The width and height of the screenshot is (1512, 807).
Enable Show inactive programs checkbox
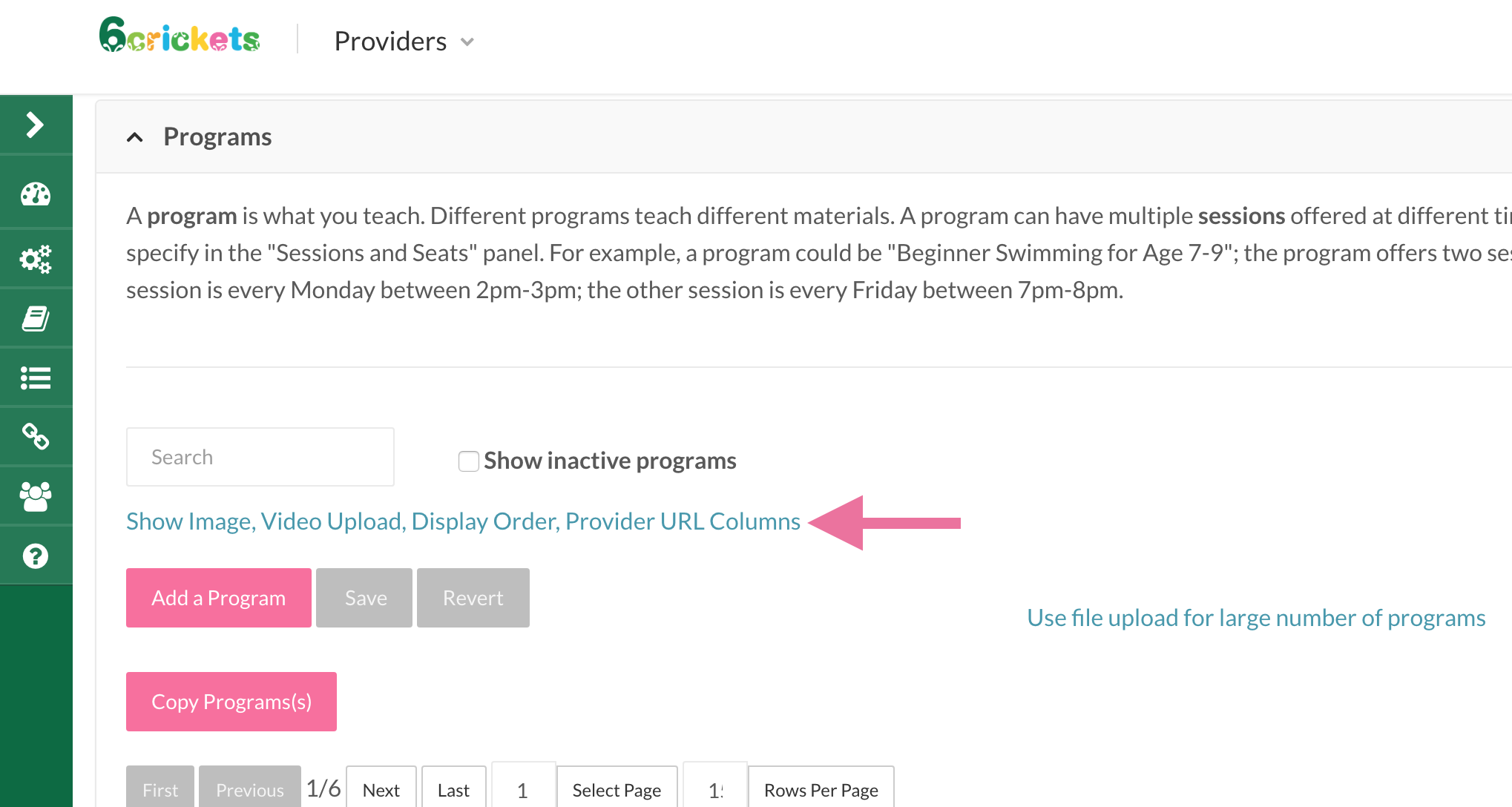pyautogui.click(x=468, y=461)
